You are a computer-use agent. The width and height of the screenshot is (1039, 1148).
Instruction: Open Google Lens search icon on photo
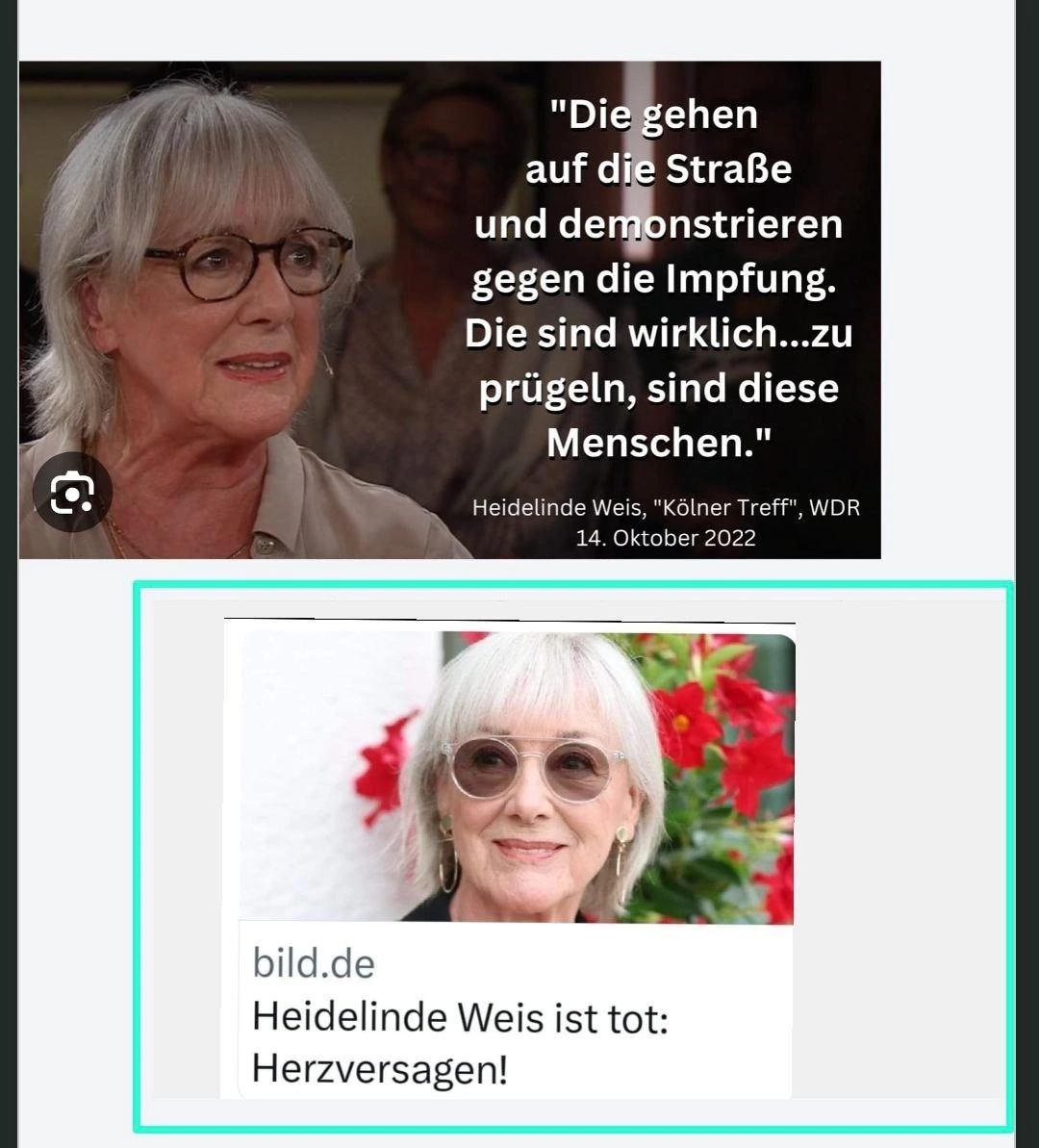[x=72, y=492]
